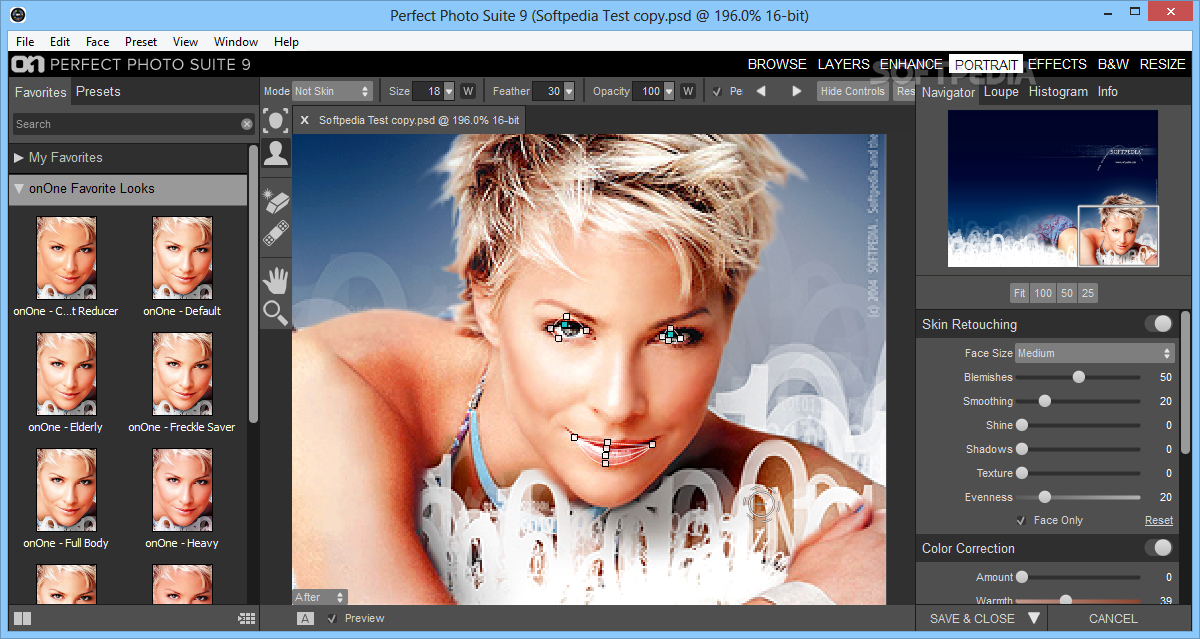
Task: Select the Hand pan tool
Action: coord(276,279)
